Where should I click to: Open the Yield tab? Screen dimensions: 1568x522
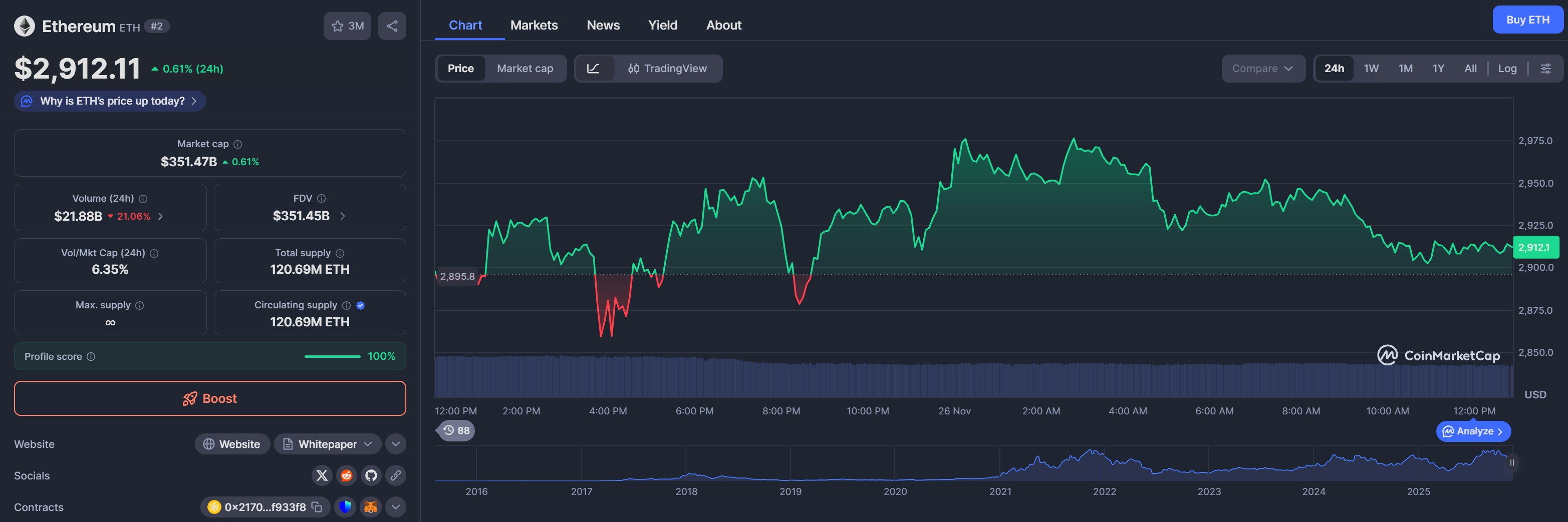pyautogui.click(x=662, y=25)
